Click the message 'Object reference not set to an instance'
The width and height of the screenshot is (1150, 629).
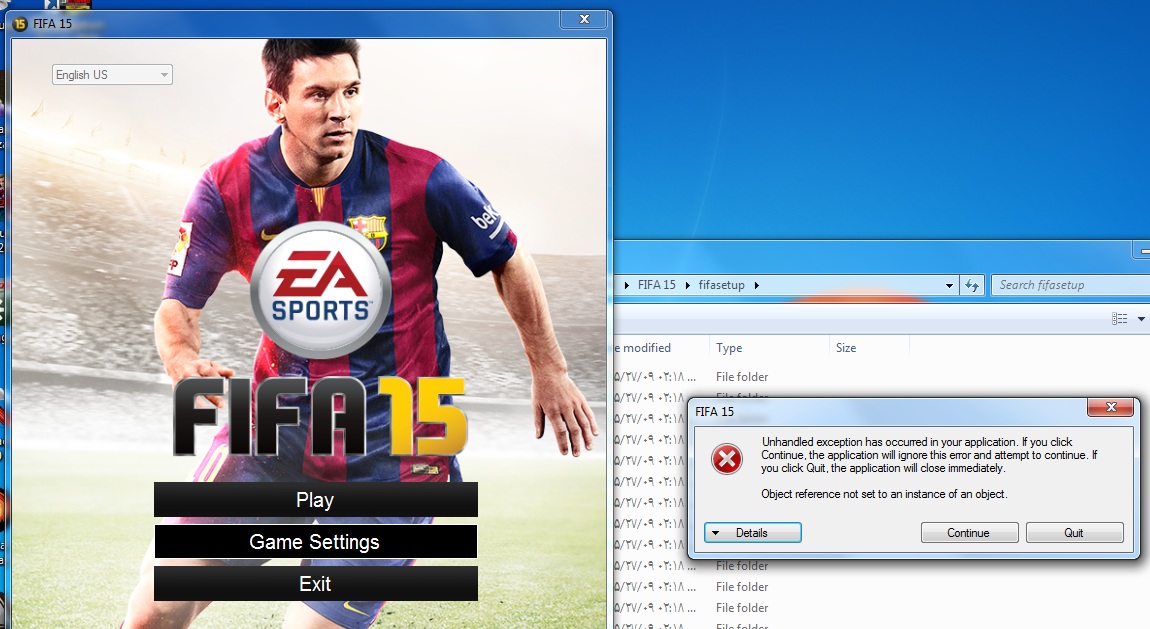tap(884, 494)
